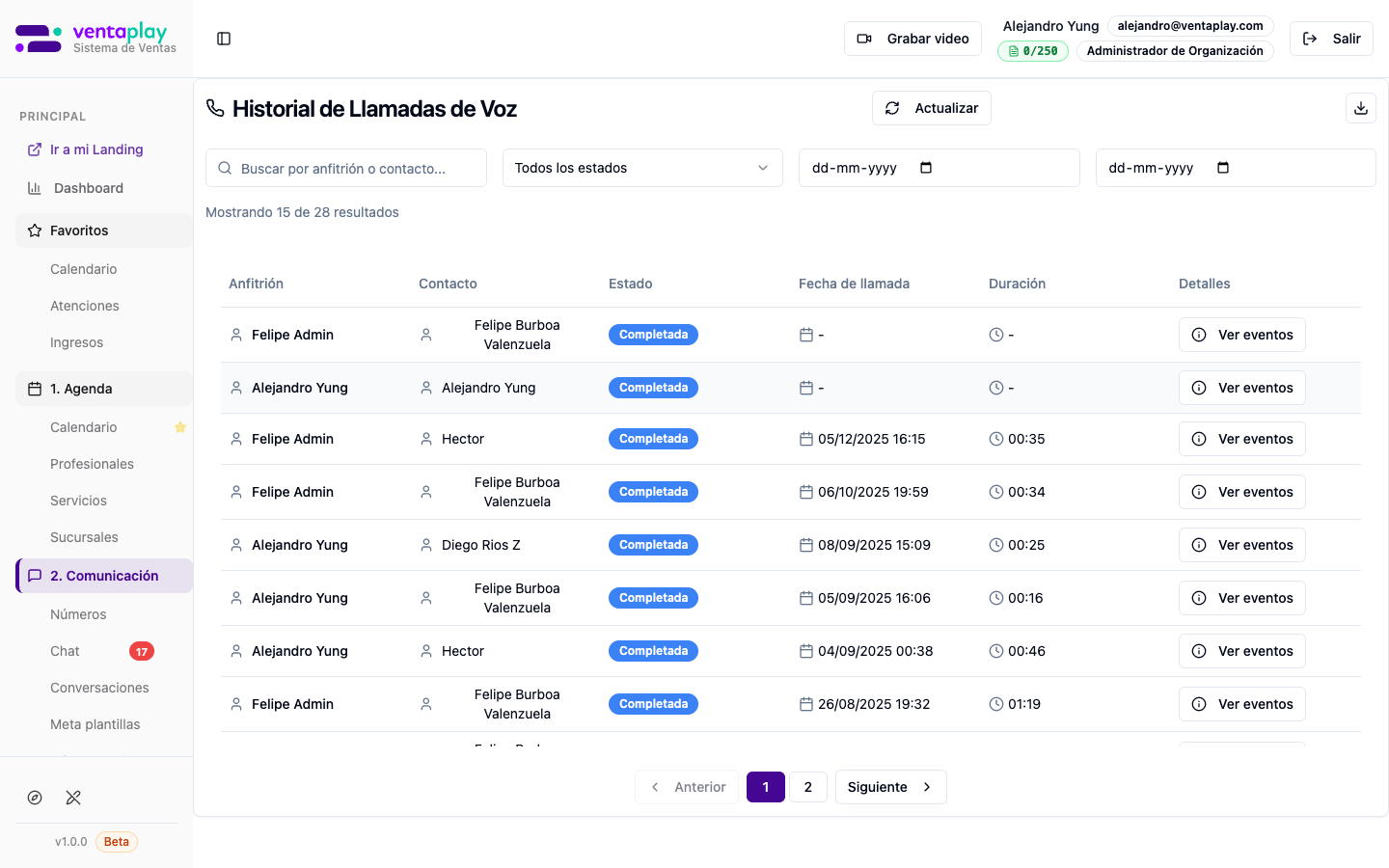Open calendar picker in first date field
The width and height of the screenshot is (1389, 868).
click(926, 168)
